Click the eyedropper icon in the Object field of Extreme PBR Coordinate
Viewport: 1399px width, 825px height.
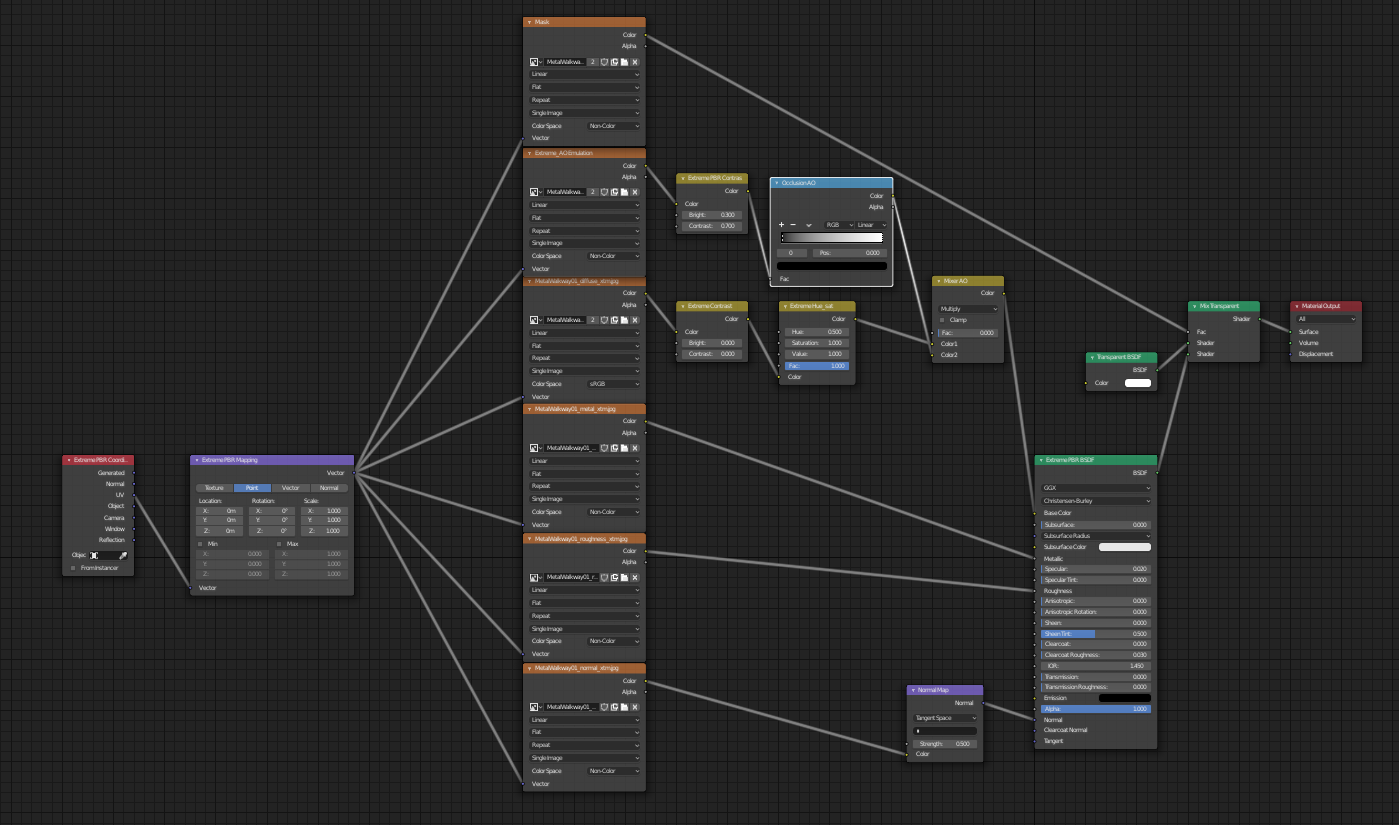(125, 554)
